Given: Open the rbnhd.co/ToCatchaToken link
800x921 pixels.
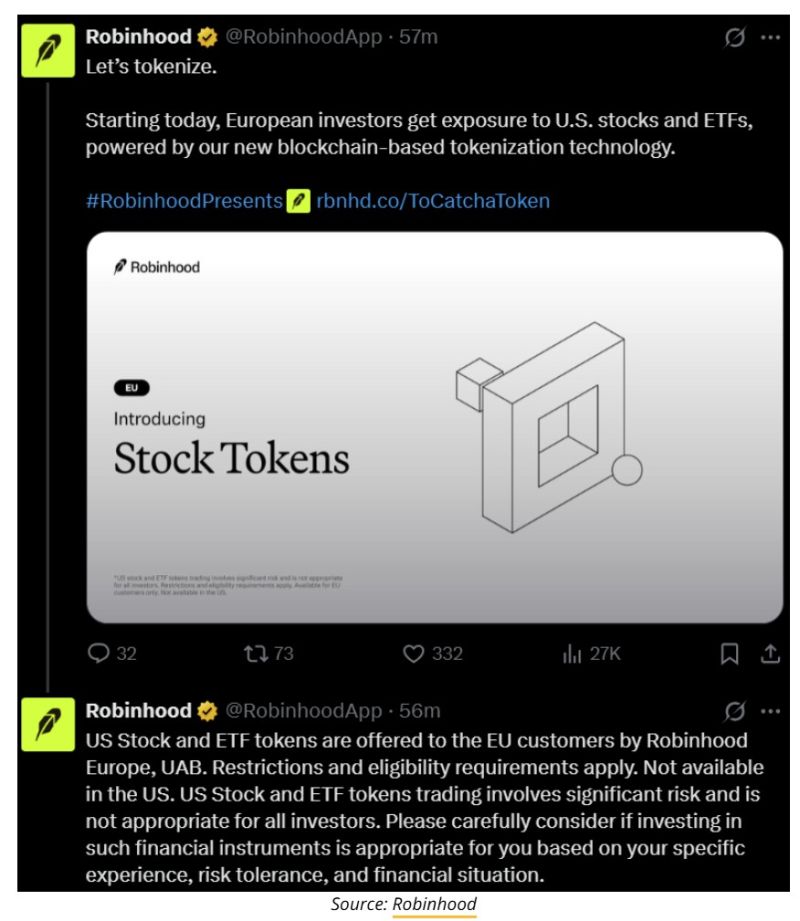Looking at the screenshot, I should (x=433, y=201).
